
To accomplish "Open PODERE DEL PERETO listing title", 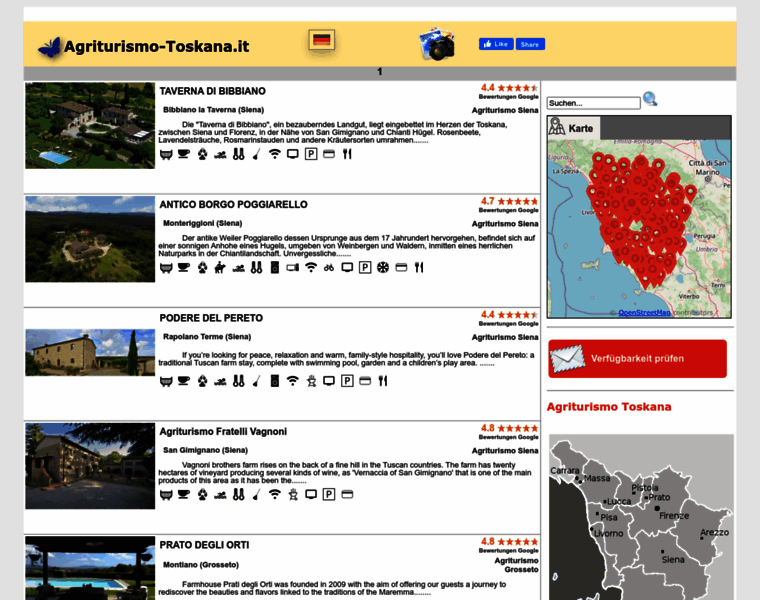I will 211,318.
